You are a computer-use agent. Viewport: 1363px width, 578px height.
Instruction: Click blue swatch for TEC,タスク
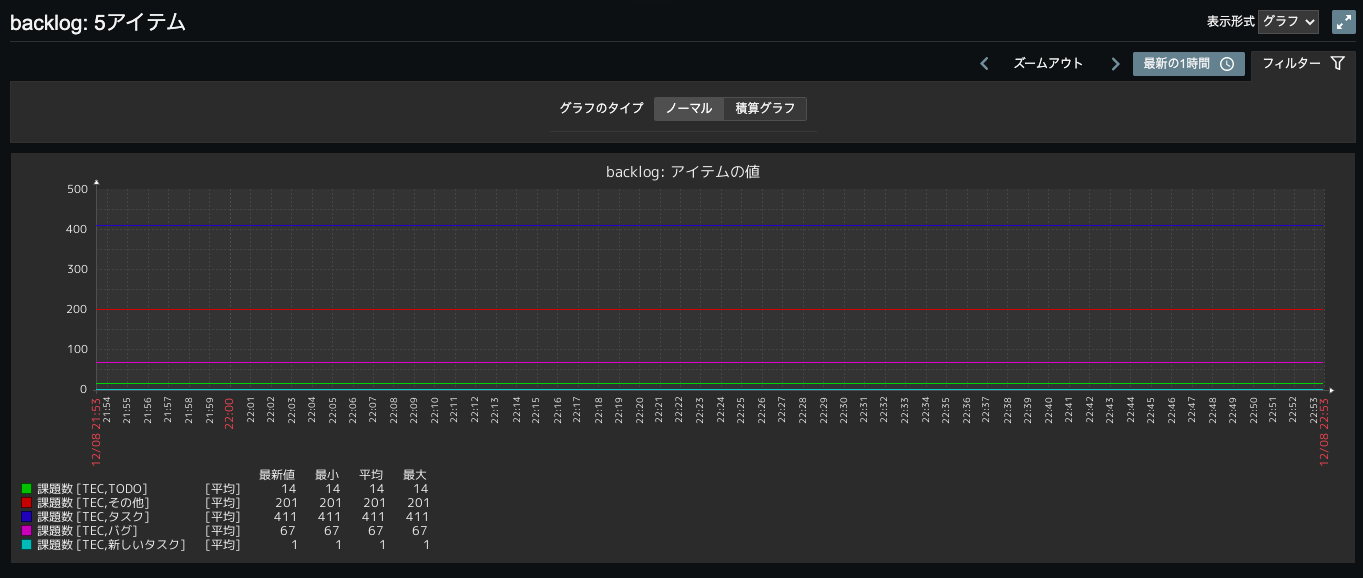(27, 517)
